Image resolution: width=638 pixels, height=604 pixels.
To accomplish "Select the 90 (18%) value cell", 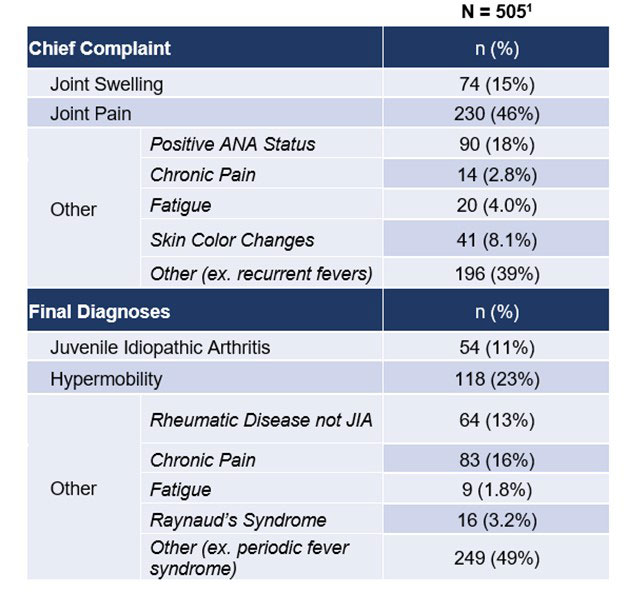I will tap(497, 144).
